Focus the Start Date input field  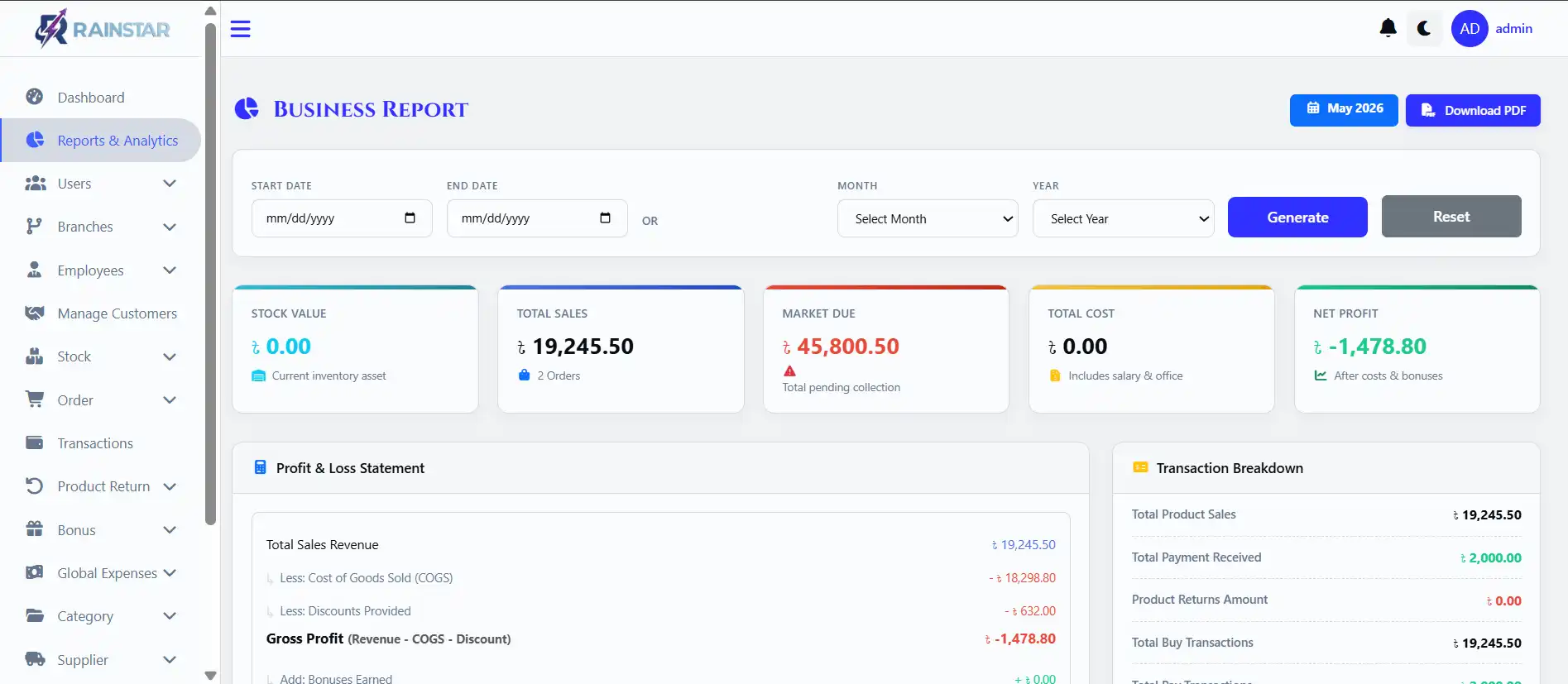342,218
